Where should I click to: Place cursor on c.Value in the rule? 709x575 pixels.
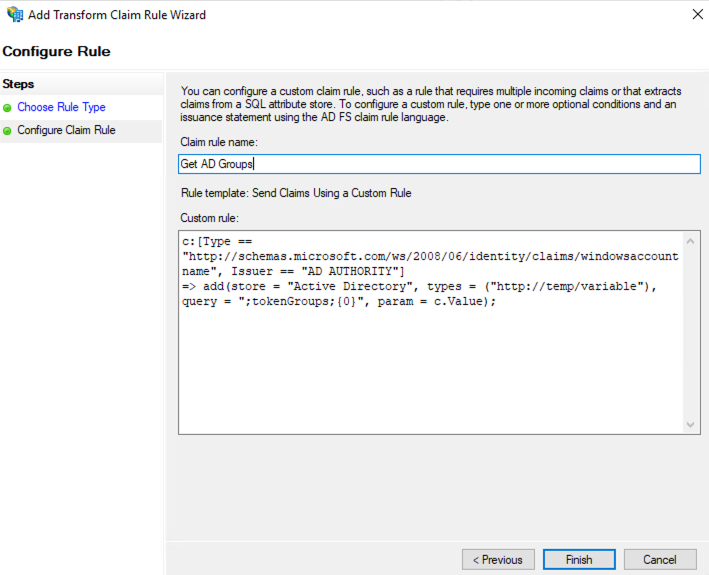point(458,302)
